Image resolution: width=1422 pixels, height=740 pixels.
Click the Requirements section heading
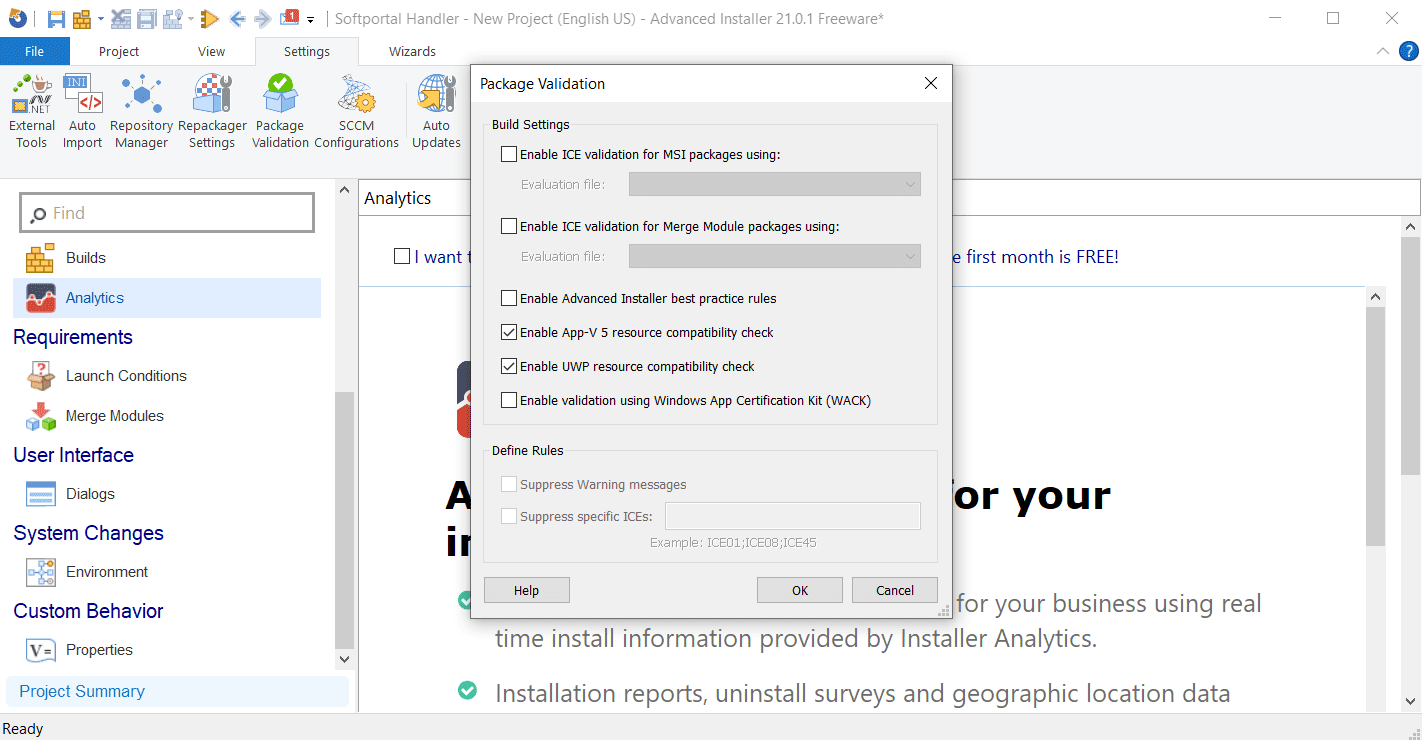(73, 337)
